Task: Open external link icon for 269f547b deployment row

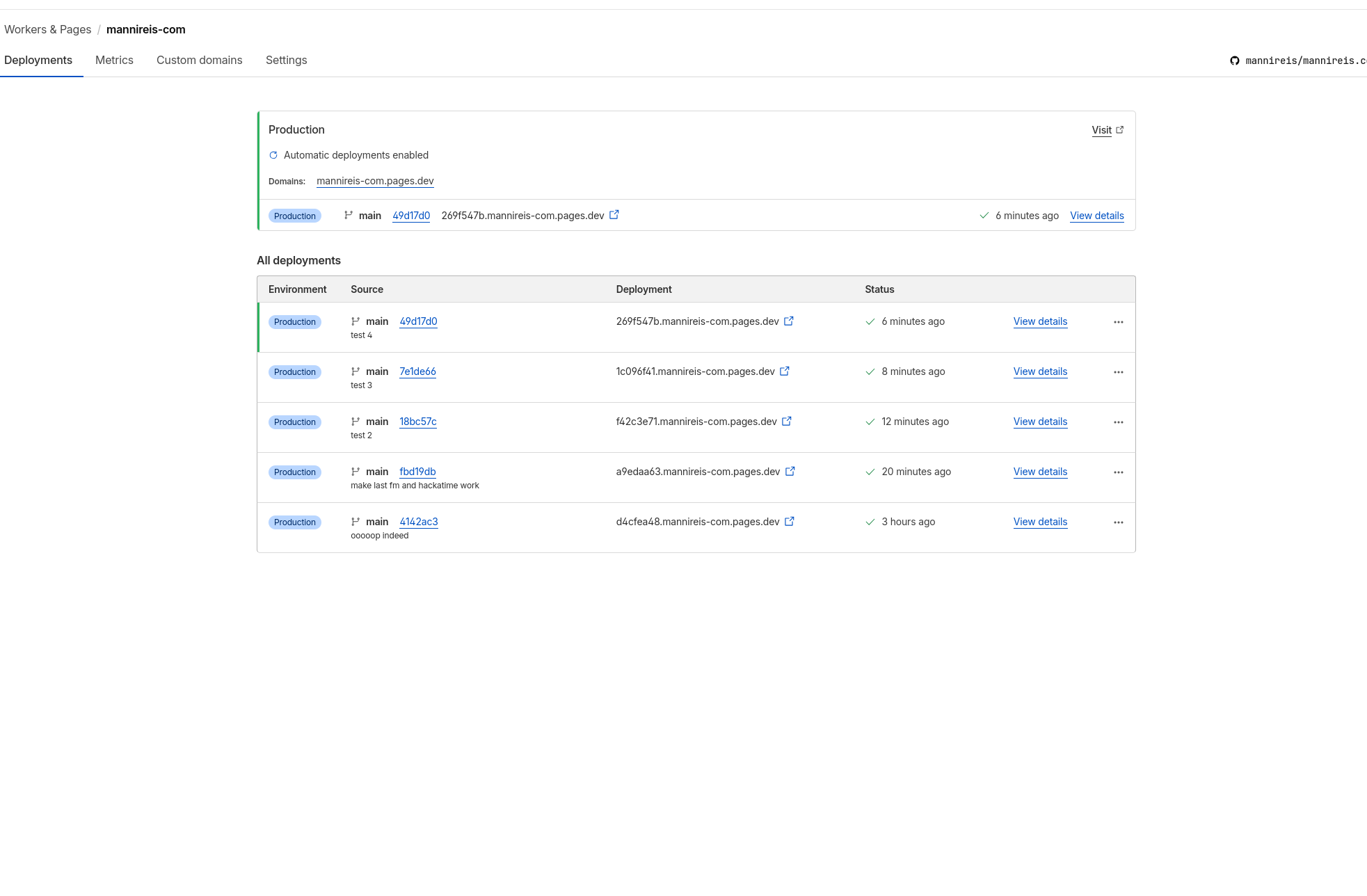Action: click(788, 321)
